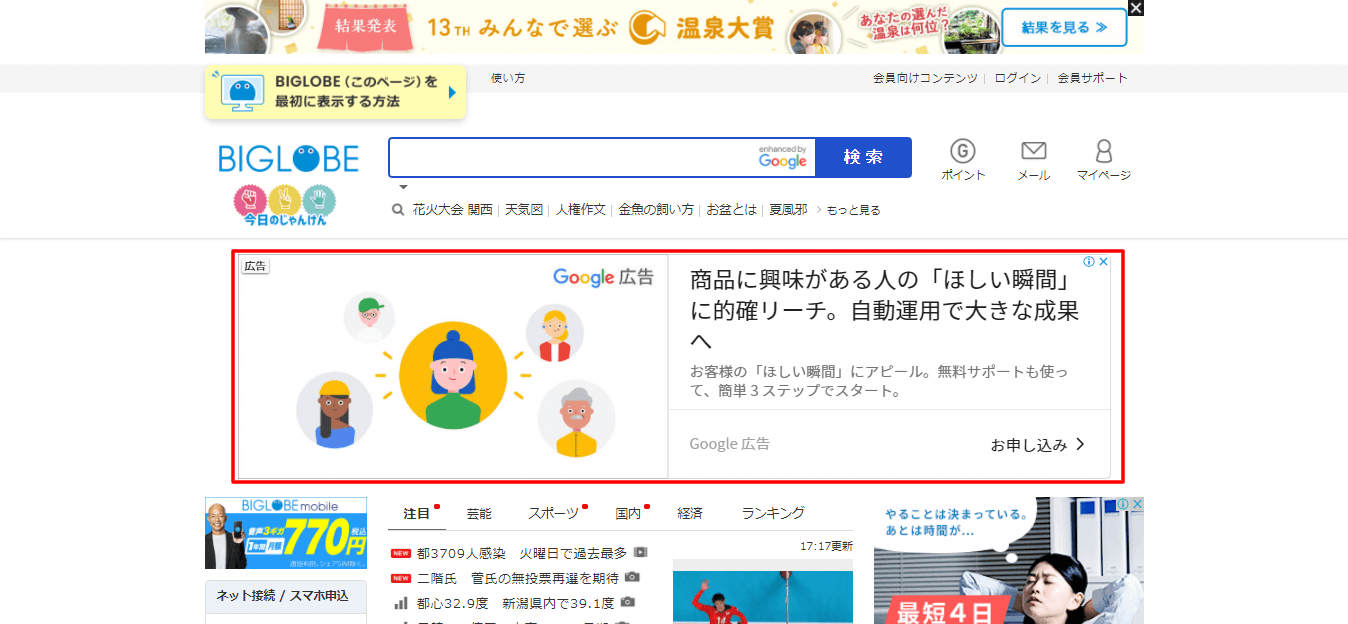Viewport: 1348px width, 624px height.
Task: Open headline 都心32.9度 新潟県内で39.1度
Action: click(516, 603)
